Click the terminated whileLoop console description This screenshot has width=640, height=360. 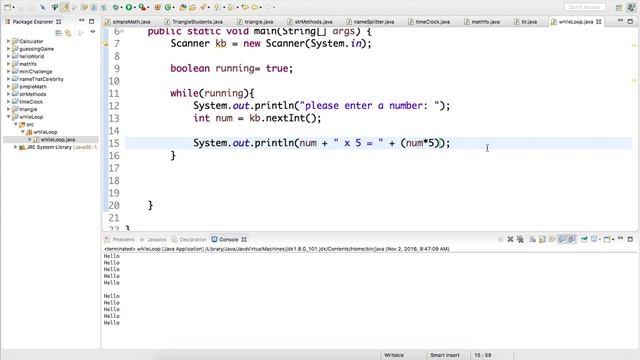pos(277,249)
